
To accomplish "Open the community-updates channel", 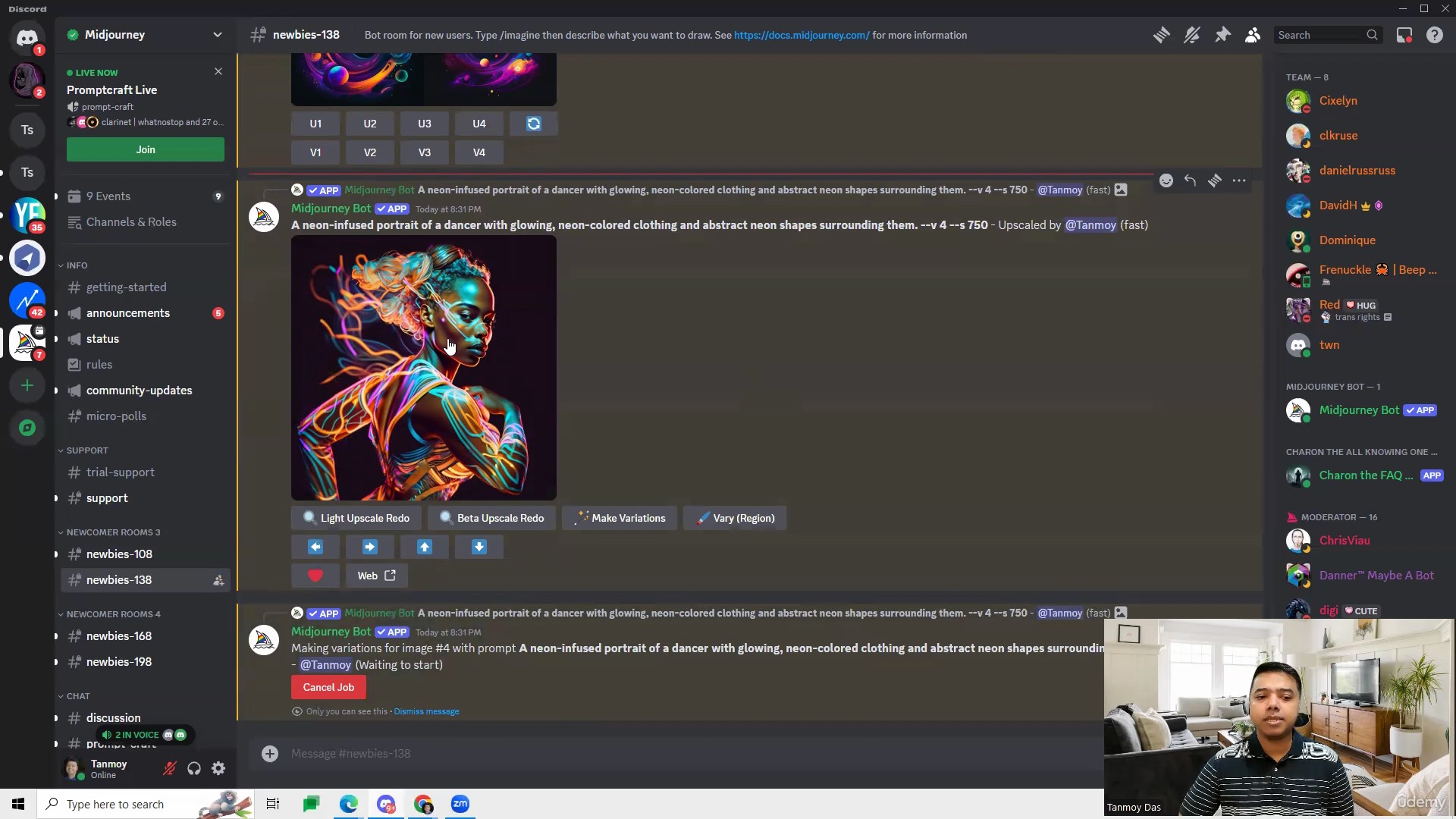I will [x=146, y=391].
